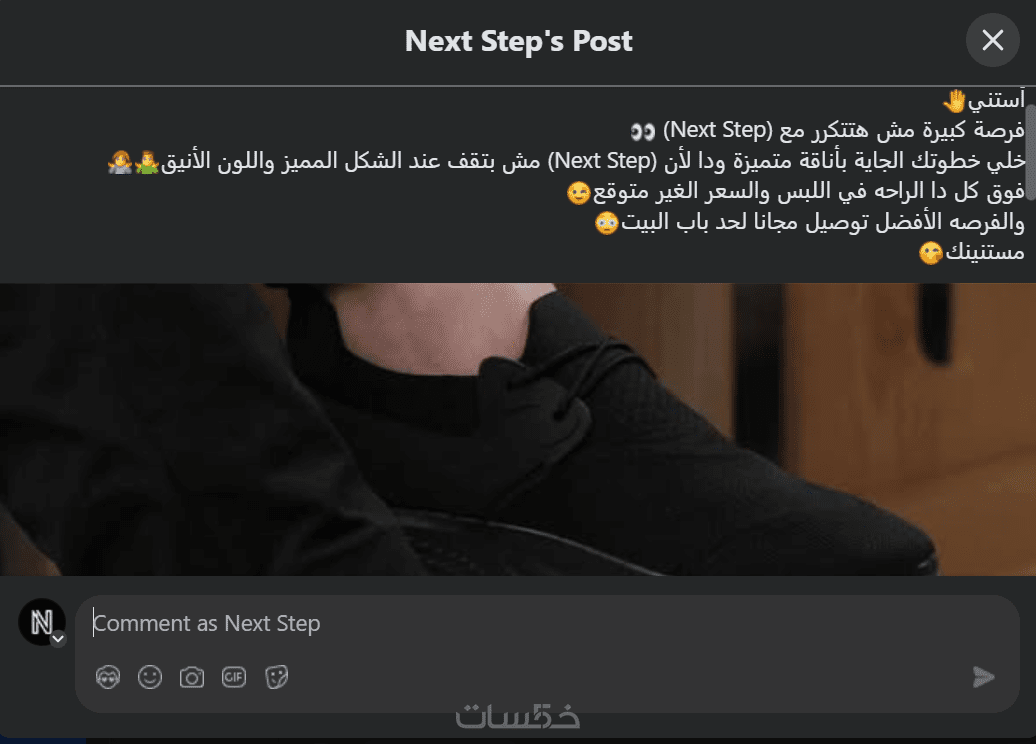This screenshot has width=1036, height=744.
Task: Click the last line مستنينك text
Action: tap(984, 252)
